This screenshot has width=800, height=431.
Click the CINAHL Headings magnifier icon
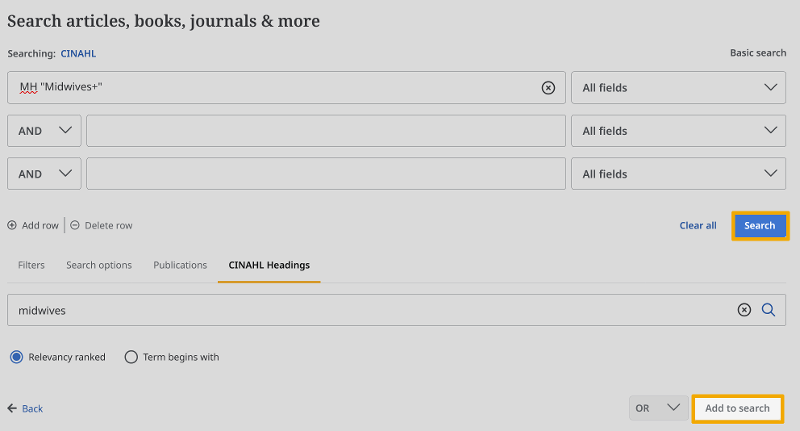pyautogui.click(x=768, y=310)
